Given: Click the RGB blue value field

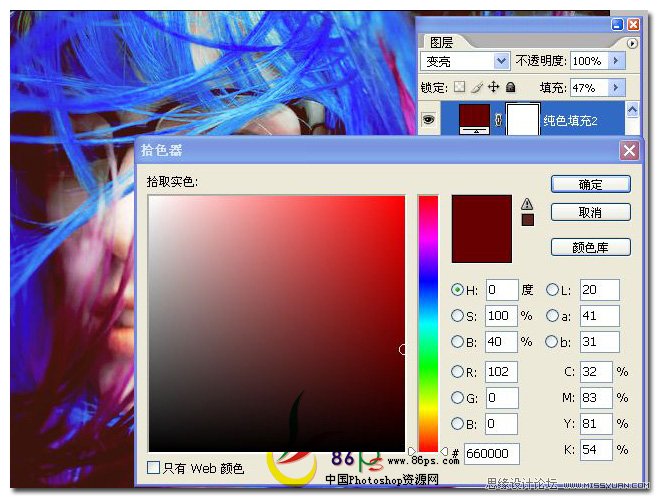Looking at the screenshot, I should (501, 424).
